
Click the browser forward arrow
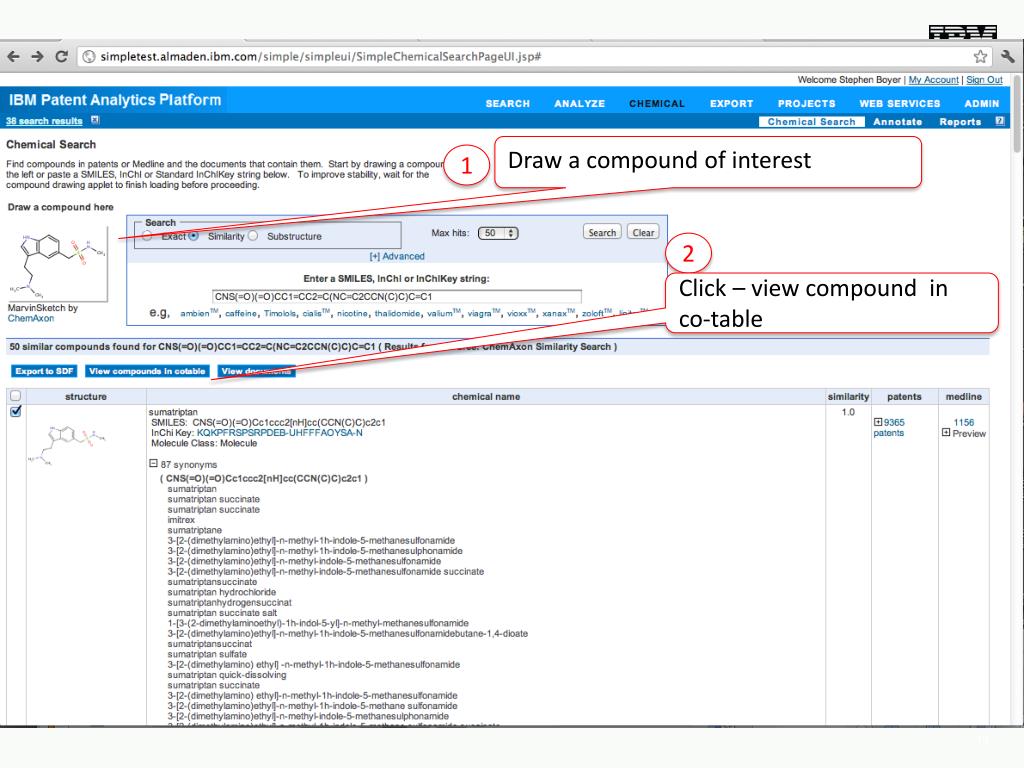37,57
